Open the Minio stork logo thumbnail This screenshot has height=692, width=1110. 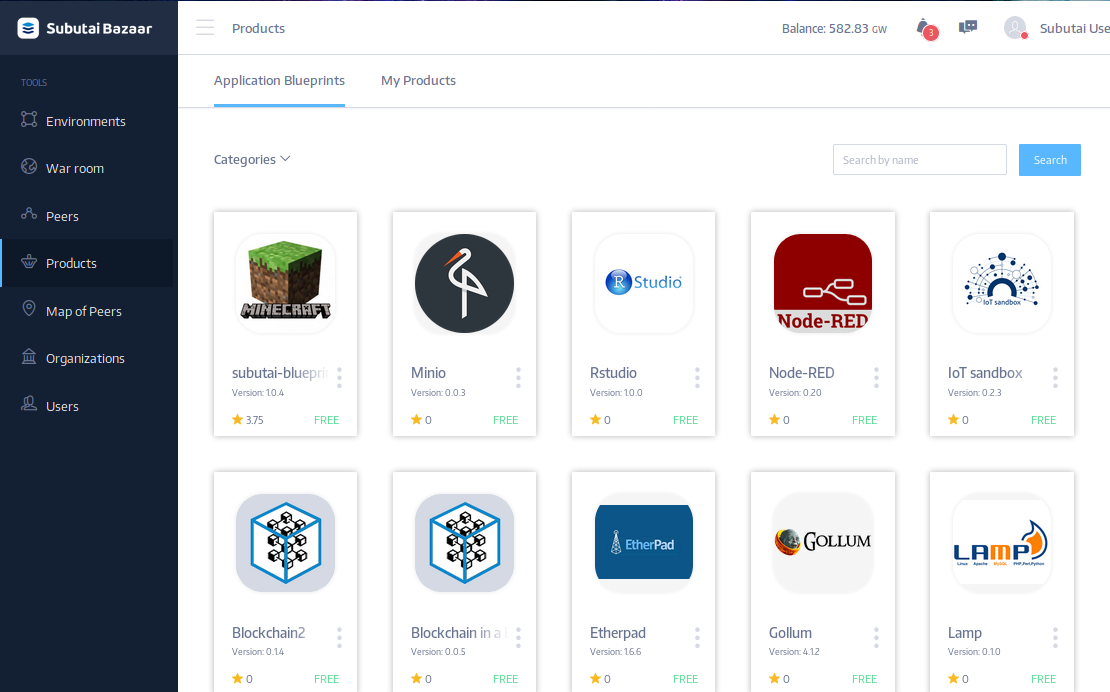[x=464, y=283]
